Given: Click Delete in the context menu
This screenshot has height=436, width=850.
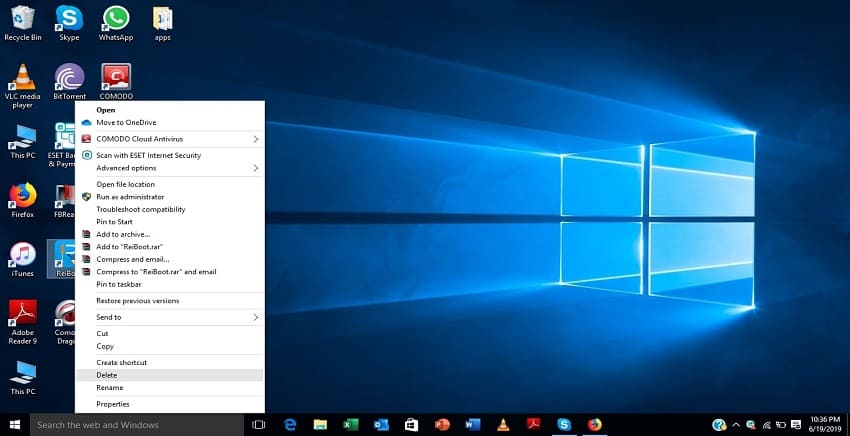Looking at the screenshot, I should click(170, 375).
